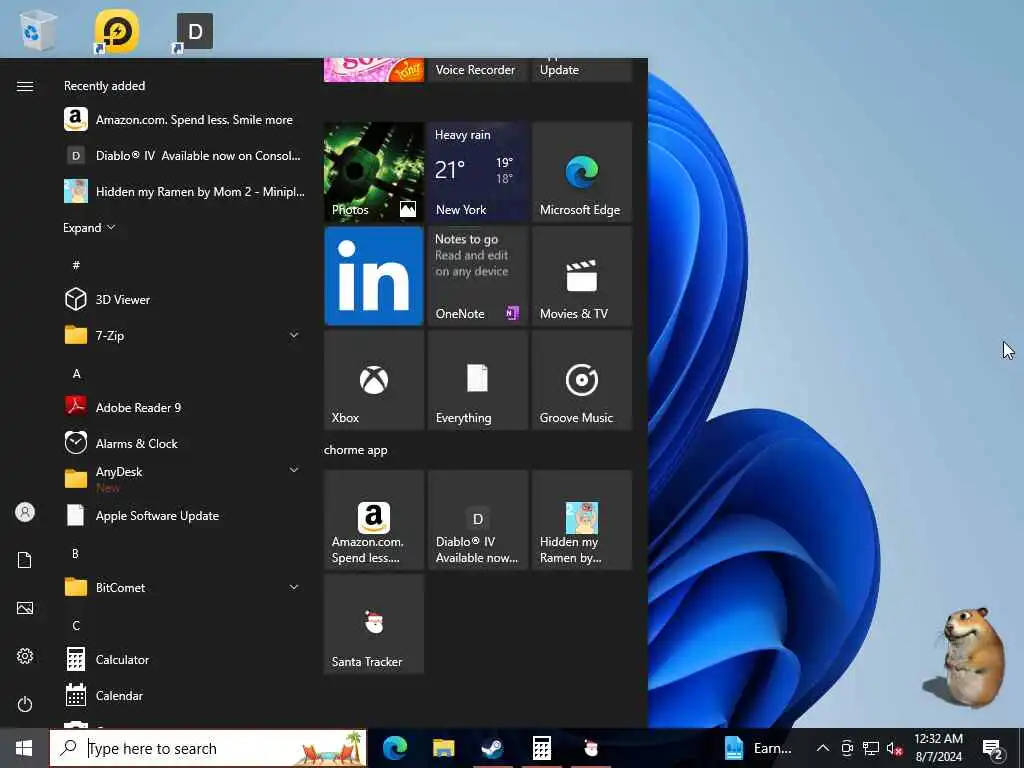Launch Adobe Reader 9

[185, 408]
